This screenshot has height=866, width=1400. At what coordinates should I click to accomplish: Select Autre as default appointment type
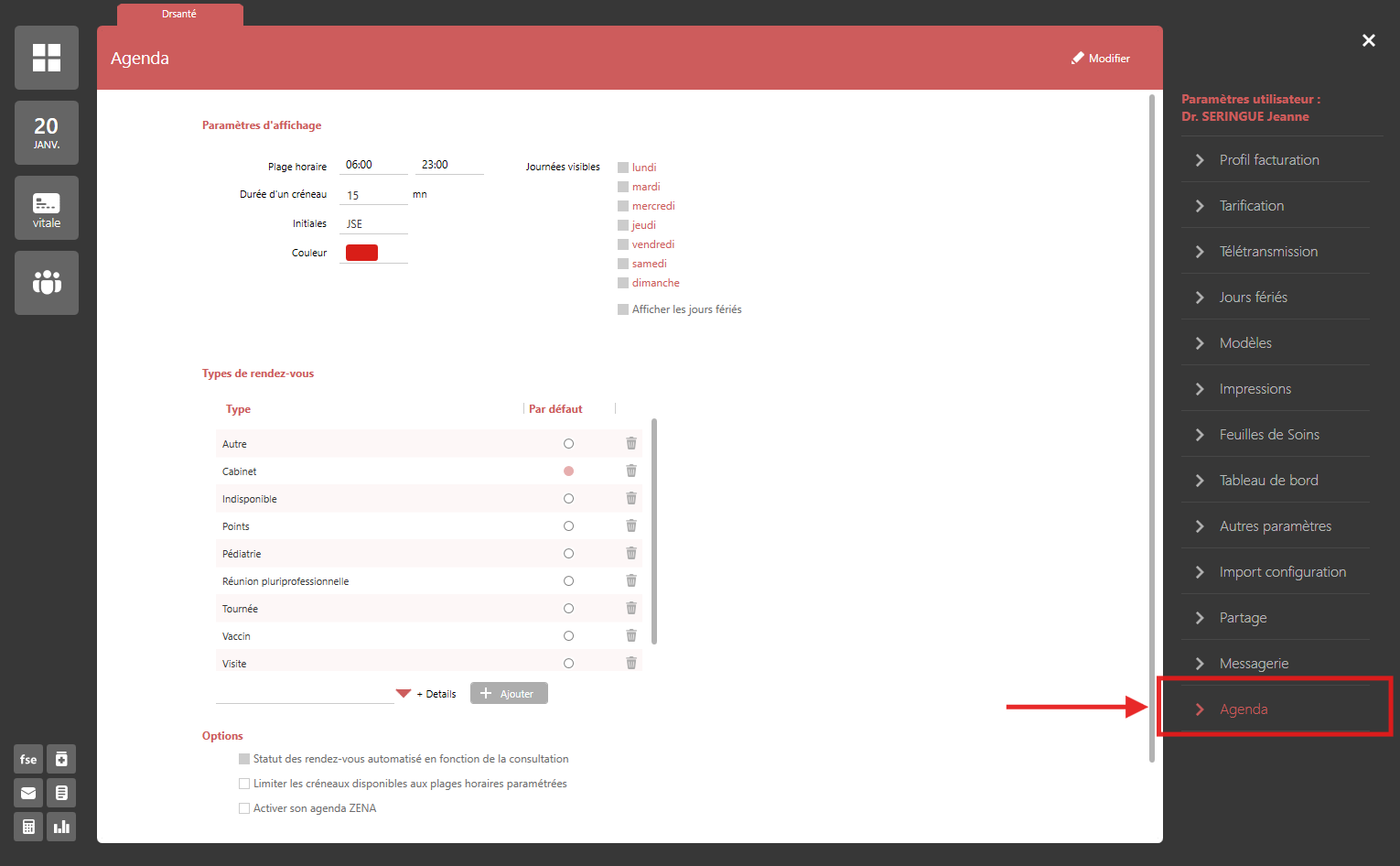pyautogui.click(x=568, y=444)
